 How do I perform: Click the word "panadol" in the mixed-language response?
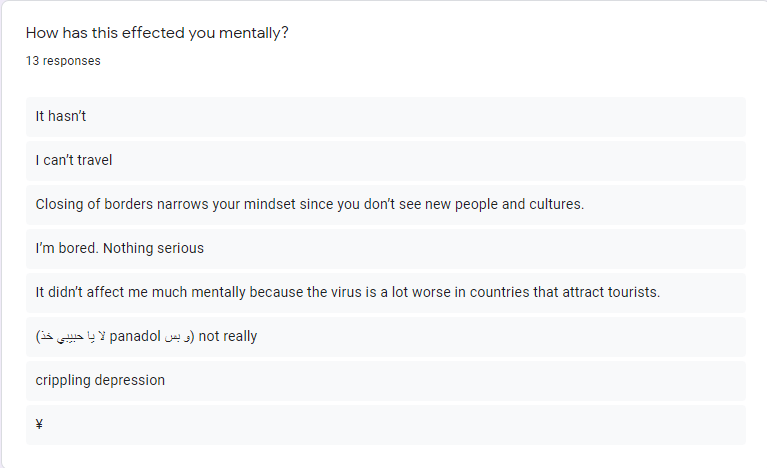(x=135, y=336)
